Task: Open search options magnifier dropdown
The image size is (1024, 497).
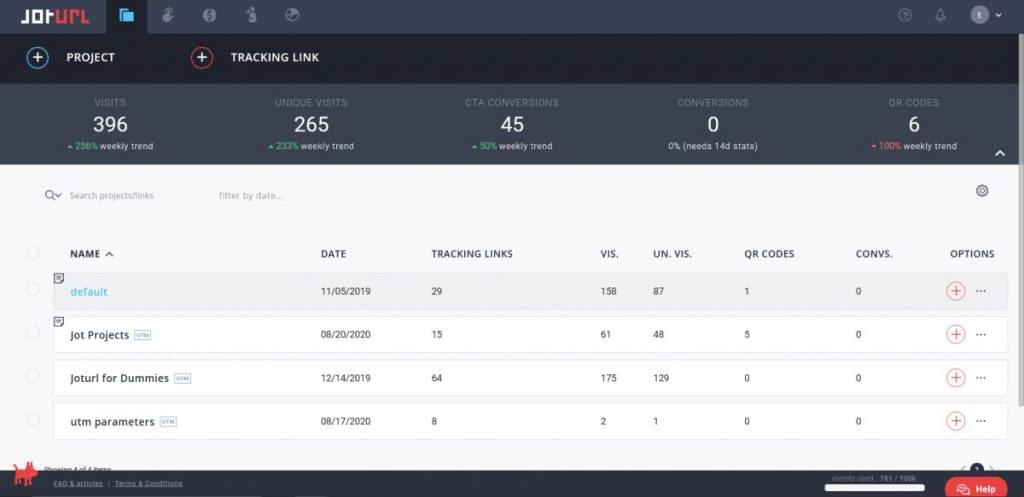Action: point(53,195)
